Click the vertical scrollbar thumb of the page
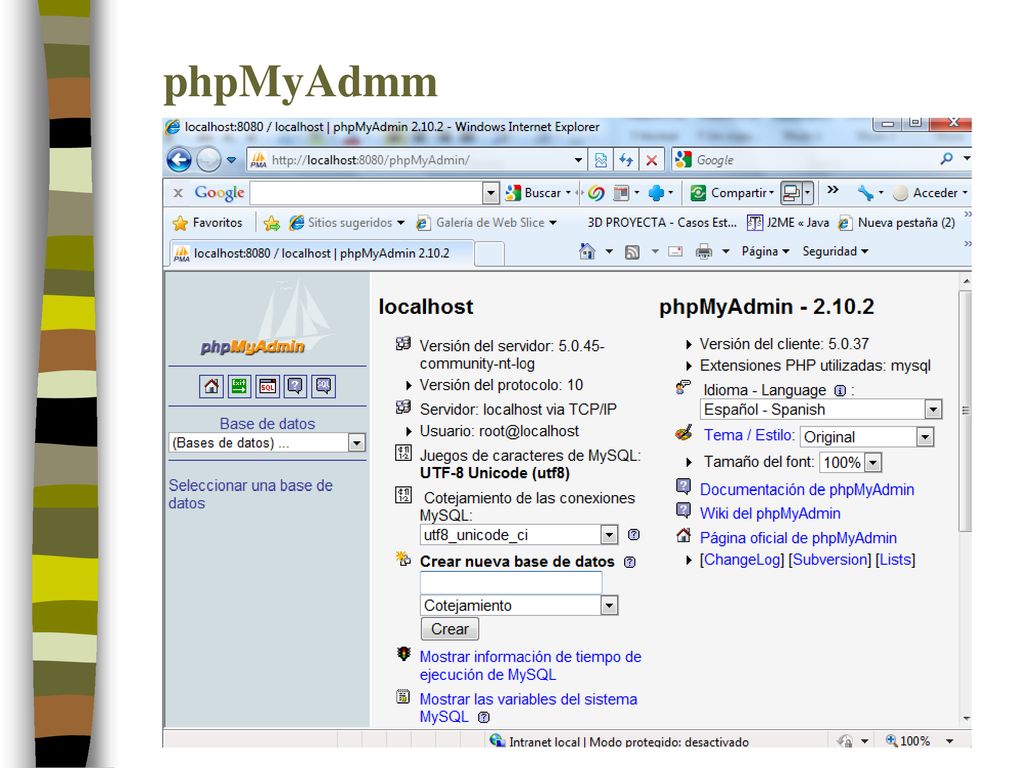The height and width of the screenshot is (768, 1024). point(965,411)
